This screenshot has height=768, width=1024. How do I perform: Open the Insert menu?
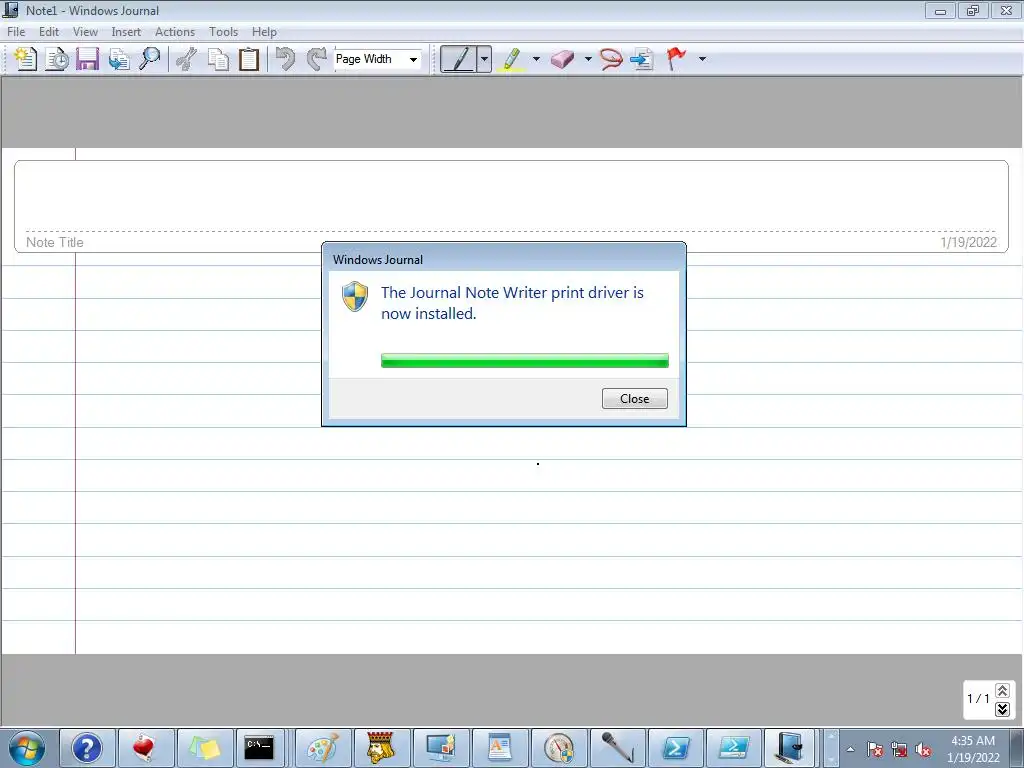coord(126,31)
